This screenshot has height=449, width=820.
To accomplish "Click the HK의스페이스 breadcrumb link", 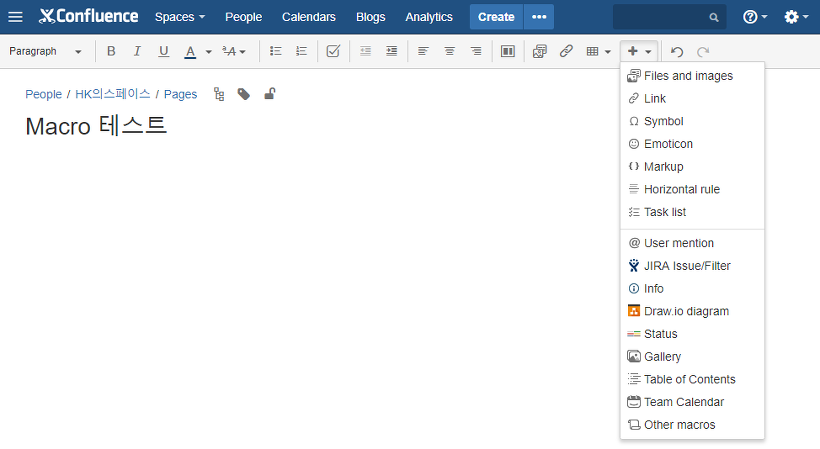I will pyautogui.click(x=112, y=94).
